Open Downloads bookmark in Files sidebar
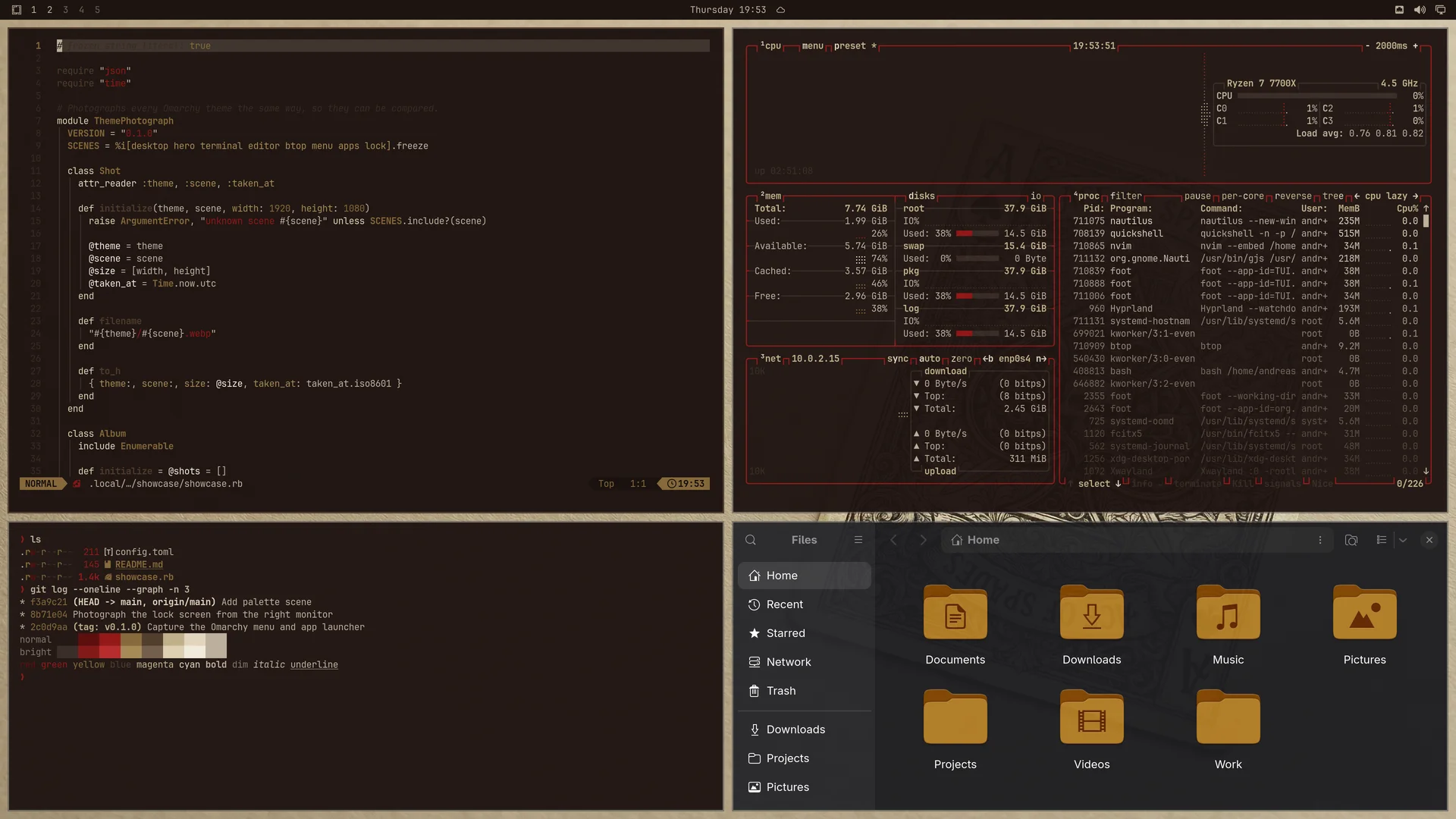Image resolution: width=1456 pixels, height=819 pixels. 805,730
